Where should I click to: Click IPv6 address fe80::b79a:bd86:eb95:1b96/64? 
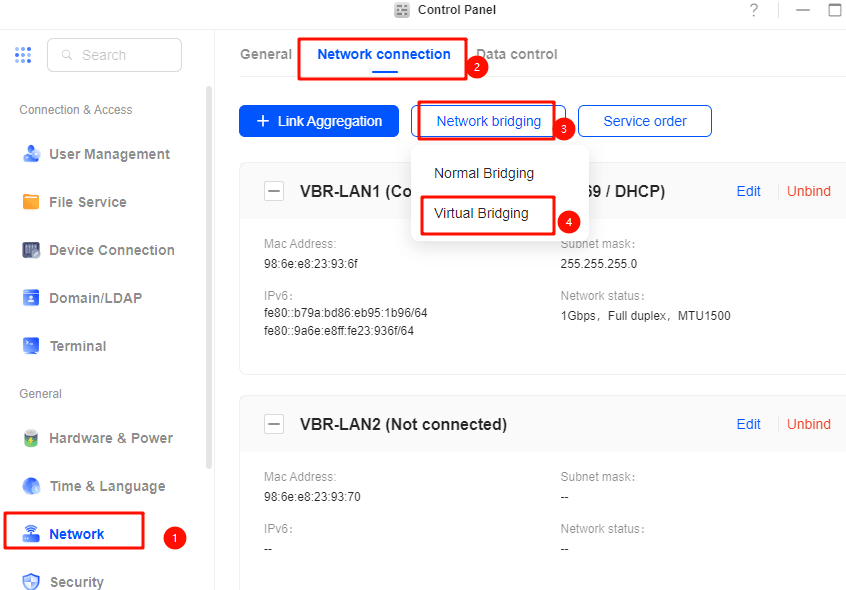[x=345, y=313]
